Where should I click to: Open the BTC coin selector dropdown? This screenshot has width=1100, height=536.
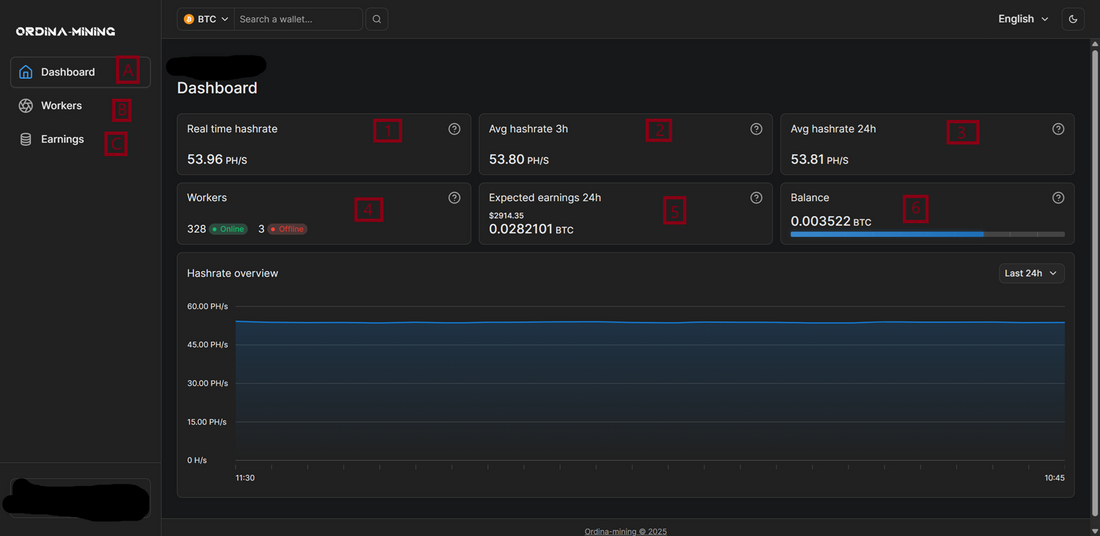click(x=206, y=20)
